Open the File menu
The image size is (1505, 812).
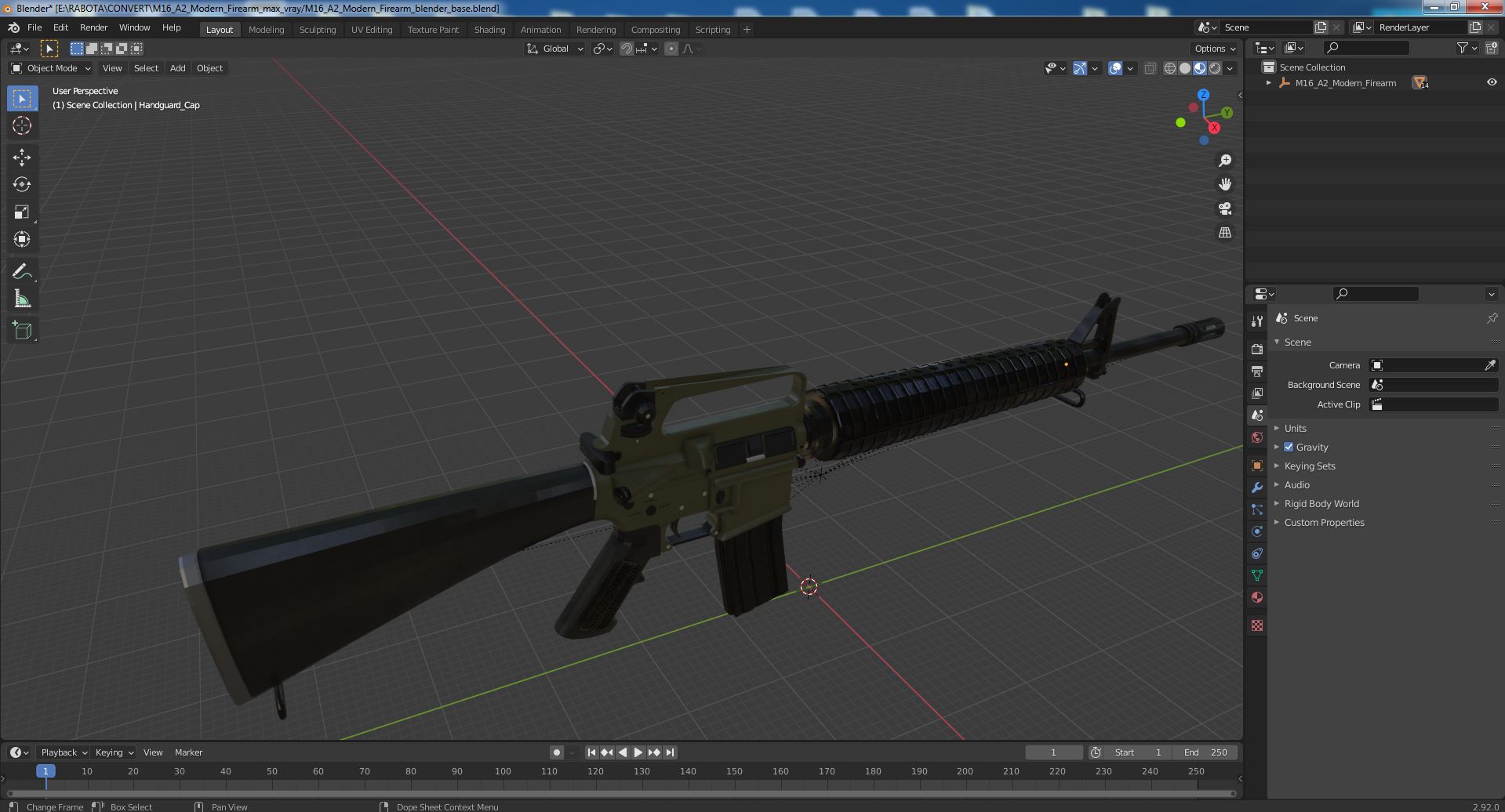click(35, 27)
